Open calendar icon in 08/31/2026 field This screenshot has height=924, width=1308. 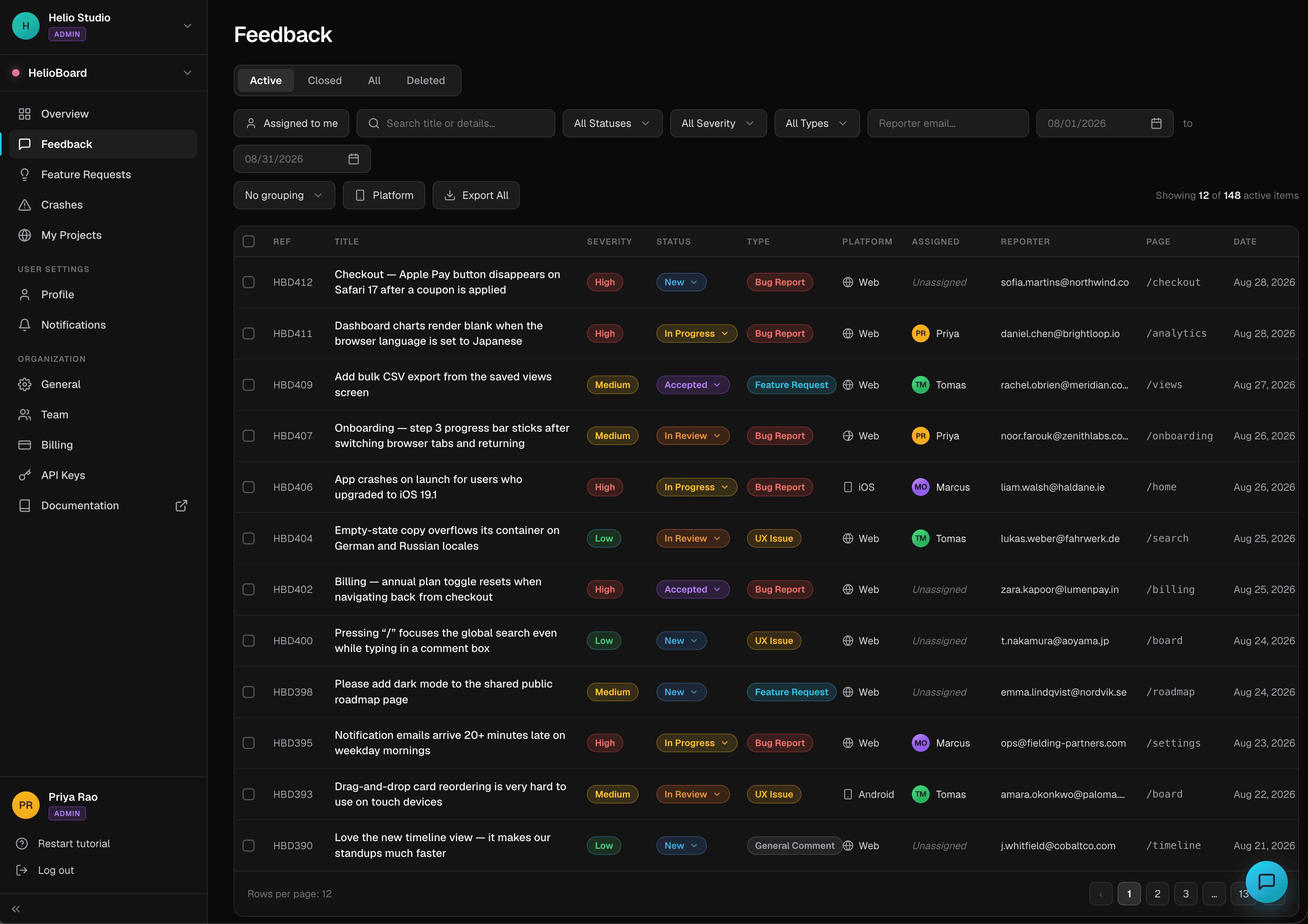tap(353, 159)
